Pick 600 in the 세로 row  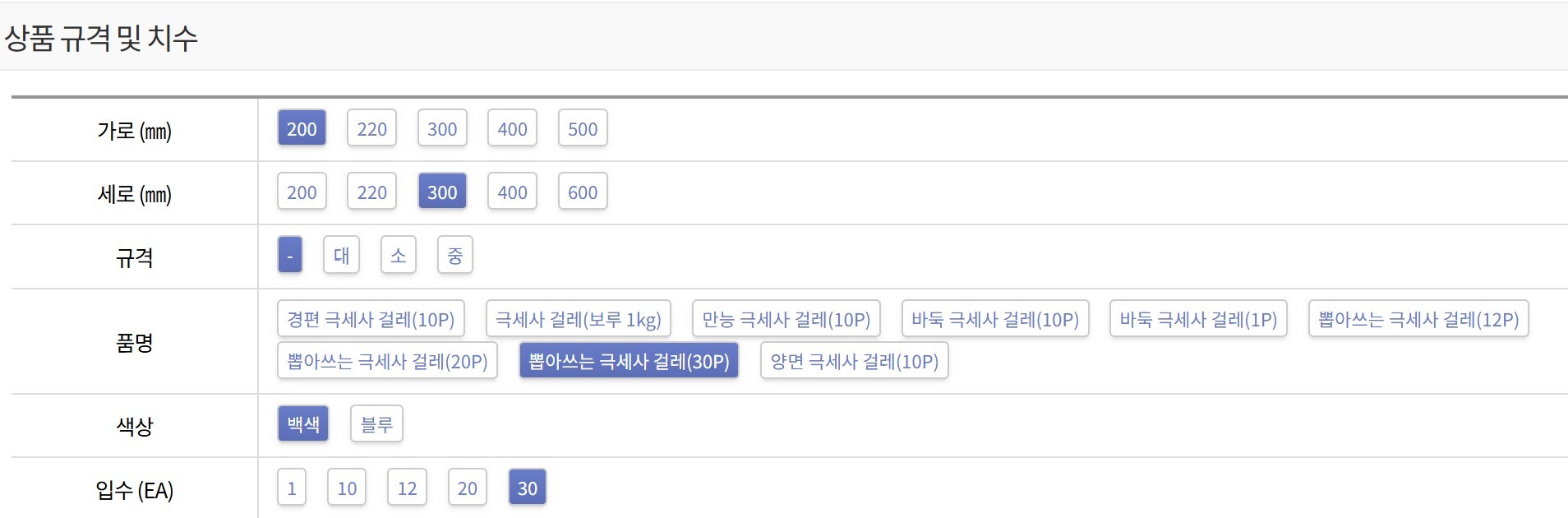pos(583,192)
